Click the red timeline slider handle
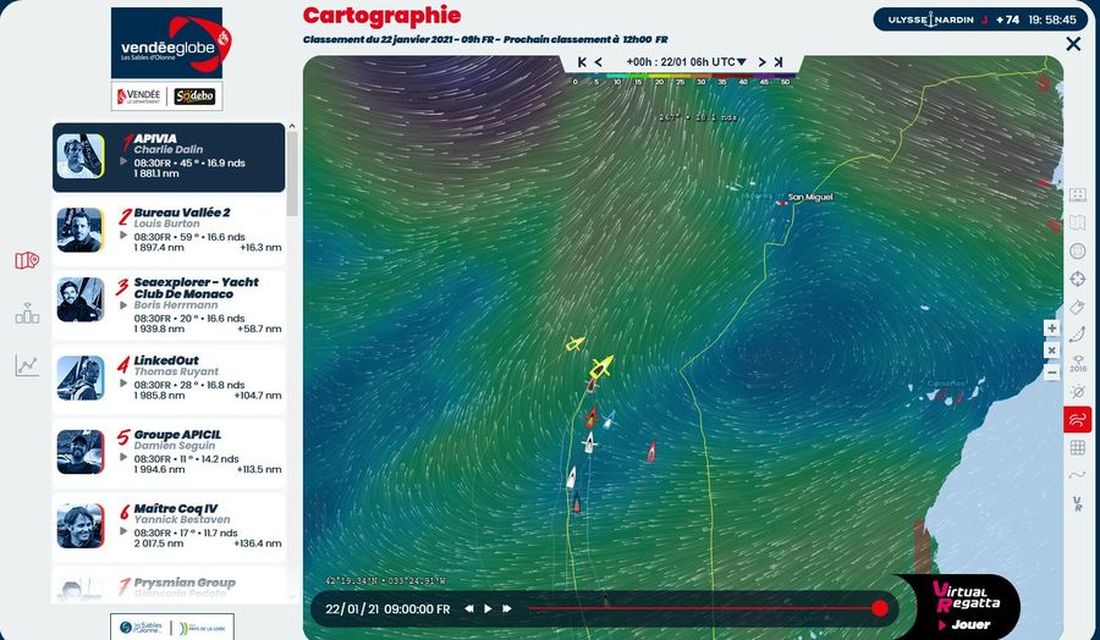 pos(880,608)
